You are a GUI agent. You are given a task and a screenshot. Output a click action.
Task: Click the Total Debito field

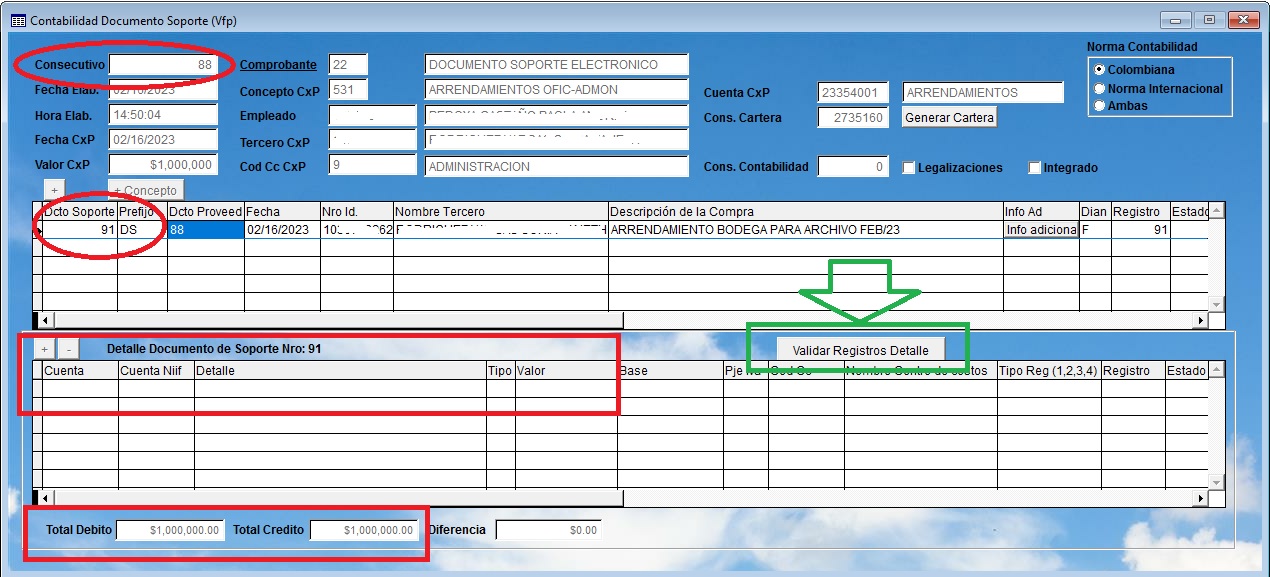click(x=170, y=530)
